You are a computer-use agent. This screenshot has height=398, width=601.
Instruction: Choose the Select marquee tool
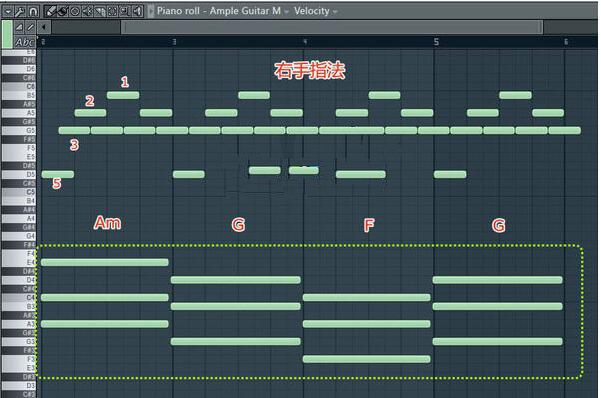pos(112,12)
